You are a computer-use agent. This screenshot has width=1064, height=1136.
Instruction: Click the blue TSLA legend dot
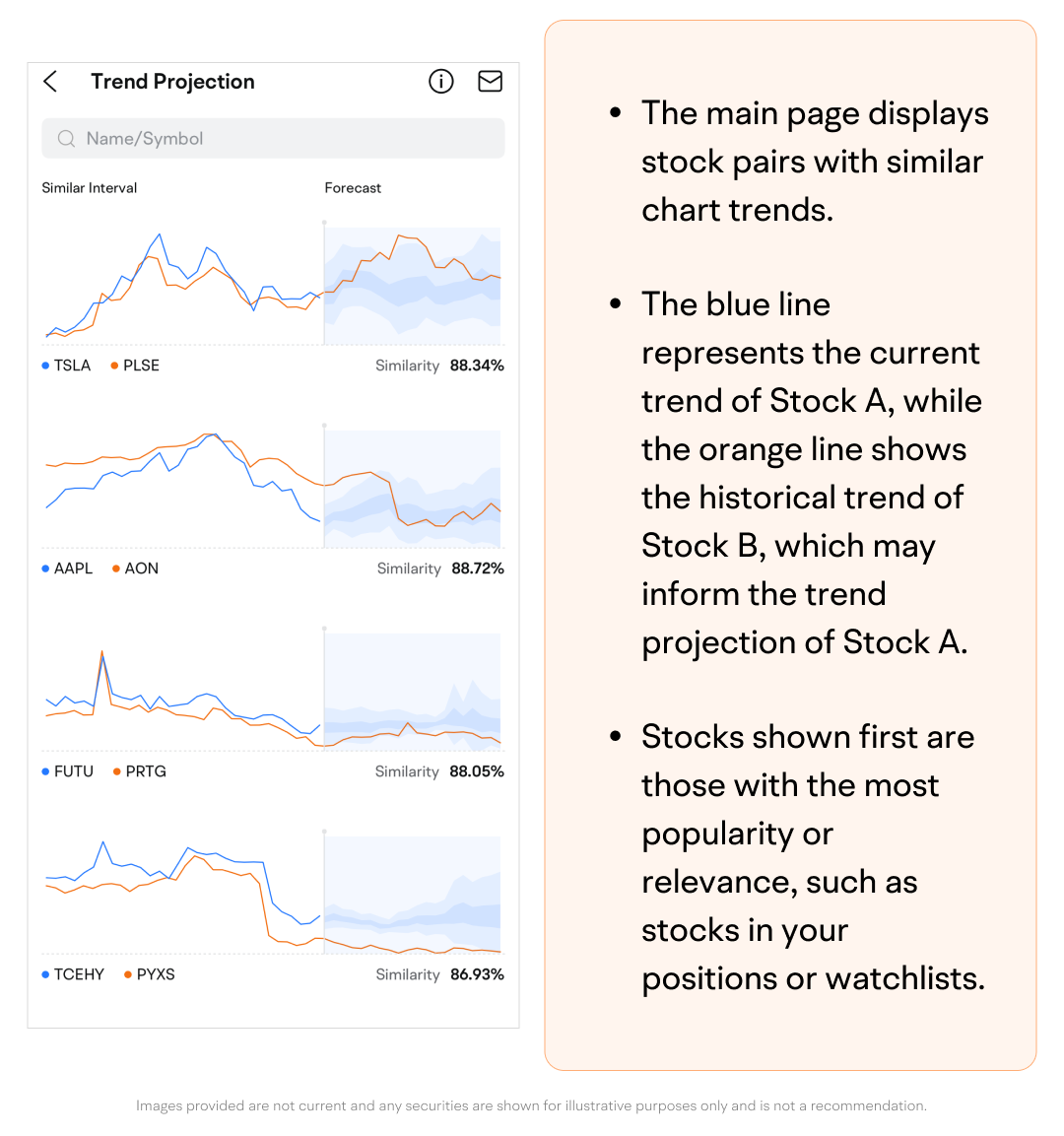(45, 366)
